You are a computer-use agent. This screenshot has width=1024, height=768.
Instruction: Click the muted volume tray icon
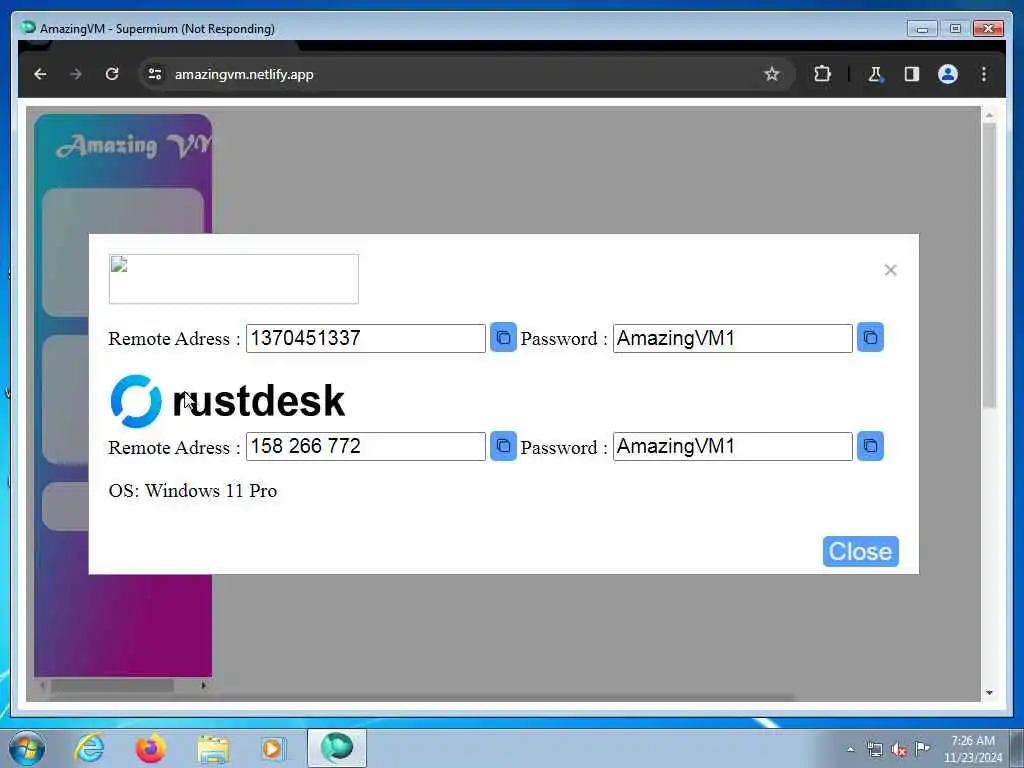click(x=899, y=750)
